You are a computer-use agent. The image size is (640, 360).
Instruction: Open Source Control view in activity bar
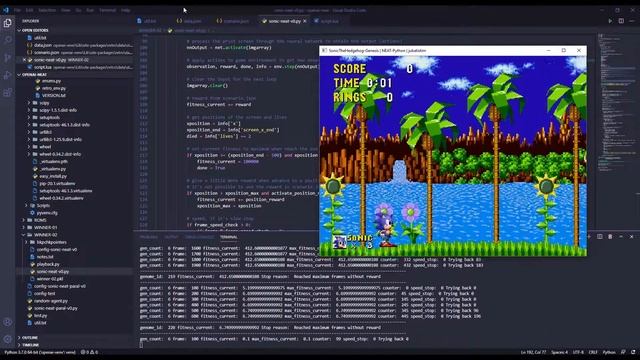(7, 58)
